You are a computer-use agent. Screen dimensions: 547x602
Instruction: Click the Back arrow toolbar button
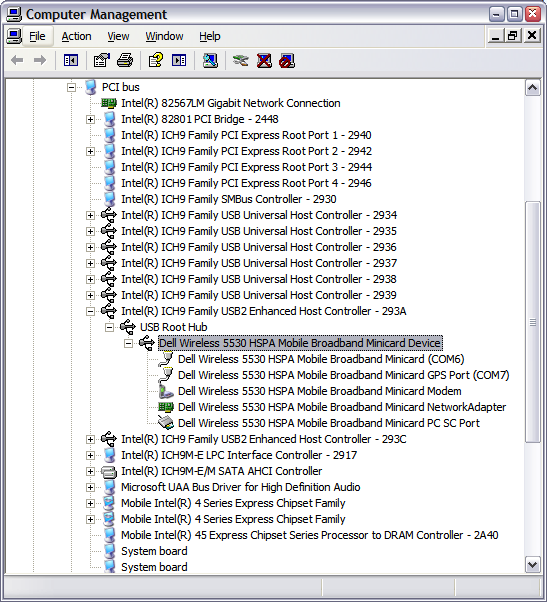(x=17, y=60)
